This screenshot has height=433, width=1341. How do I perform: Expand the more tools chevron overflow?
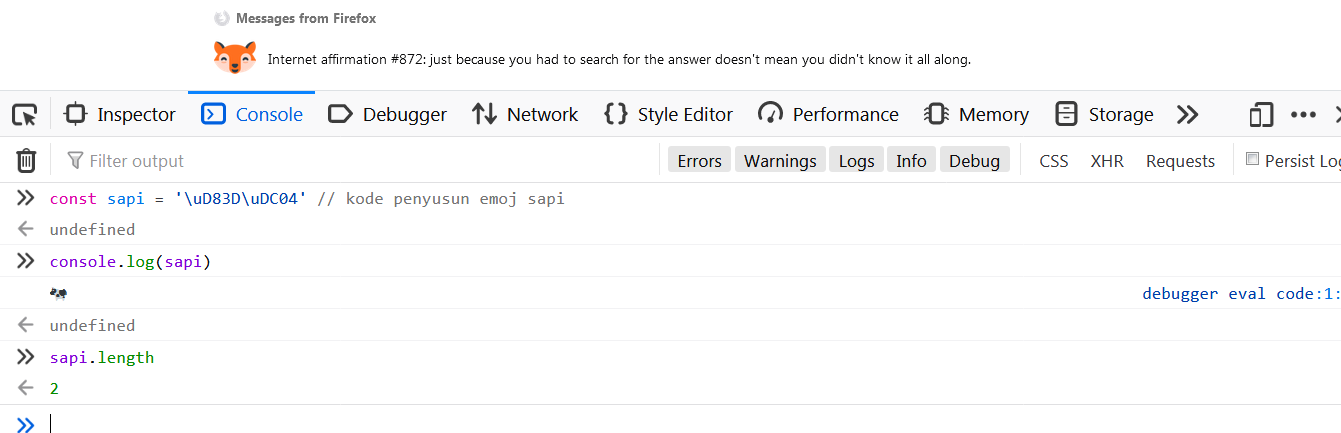pos(1187,115)
